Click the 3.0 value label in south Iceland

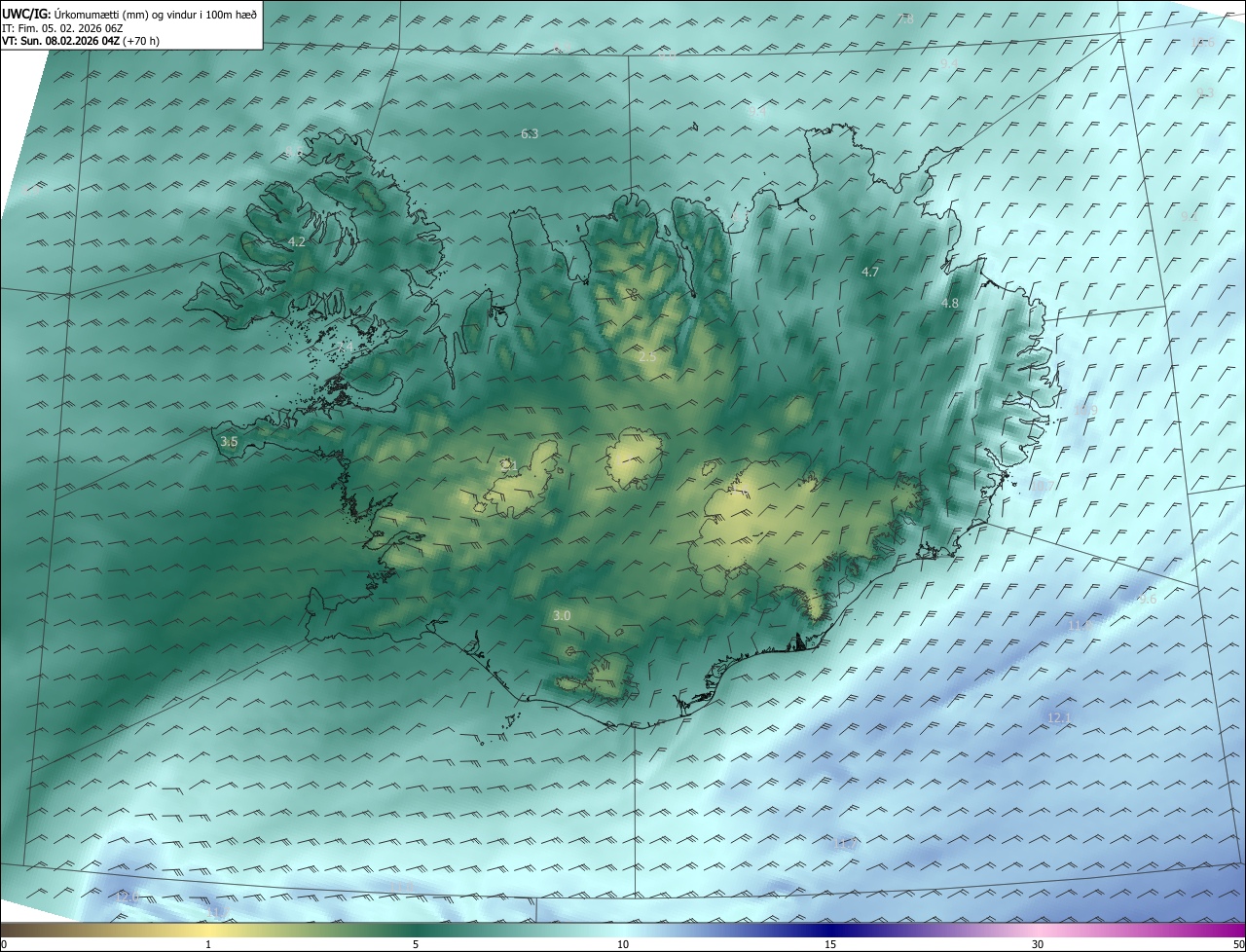tap(562, 615)
